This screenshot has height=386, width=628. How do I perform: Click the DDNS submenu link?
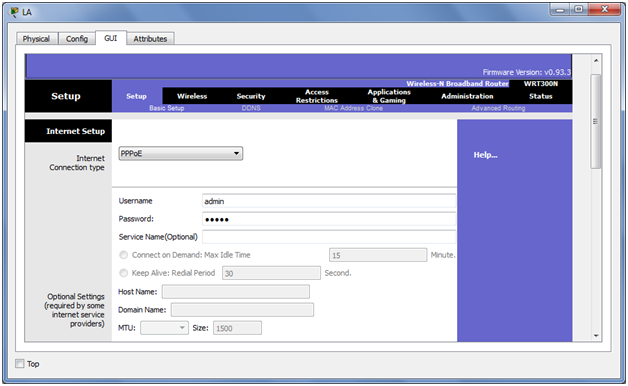[251, 108]
